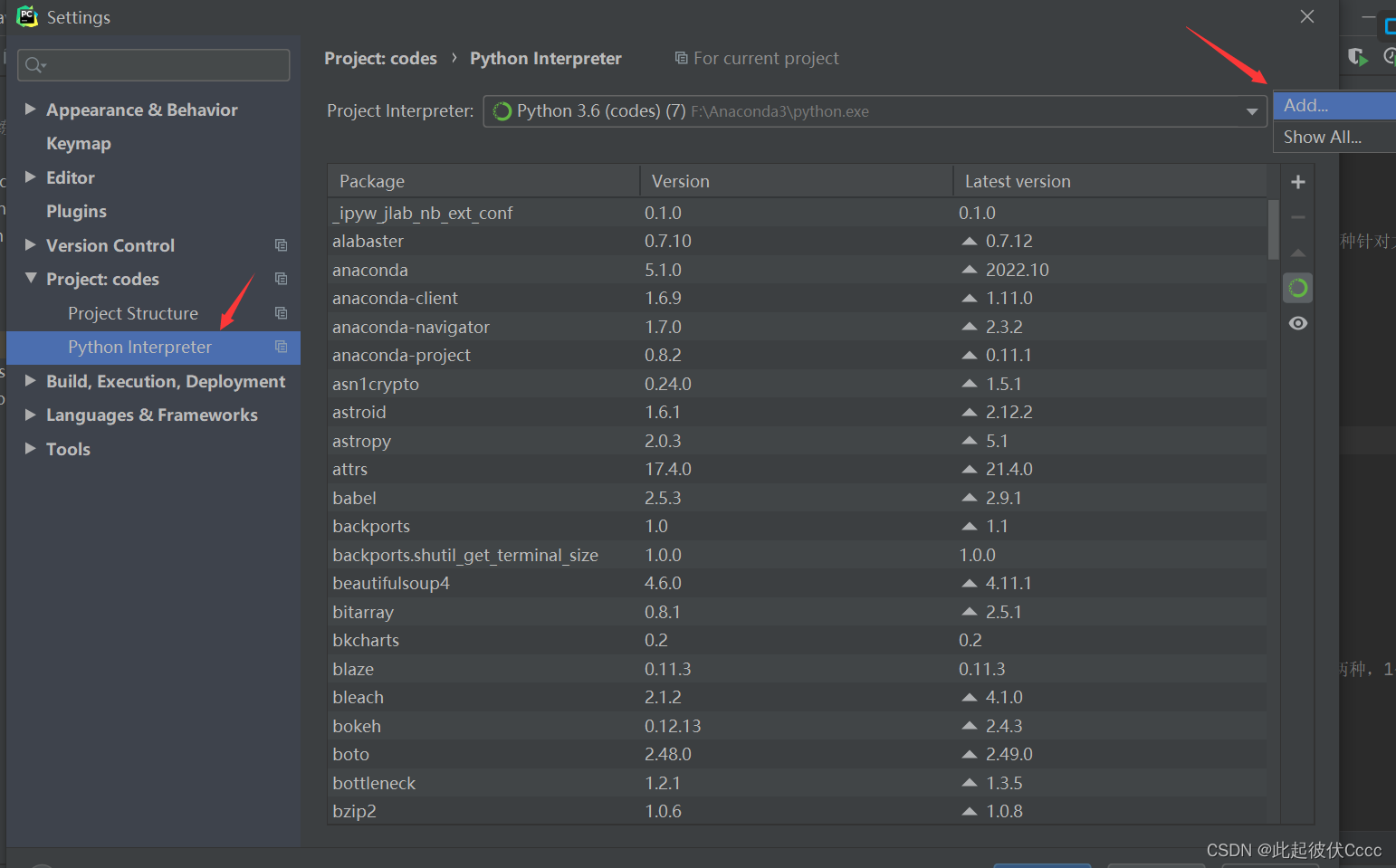Image resolution: width=1396 pixels, height=868 pixels.
Task: Select the asn1crypto package row
Action: click(797, 384)
